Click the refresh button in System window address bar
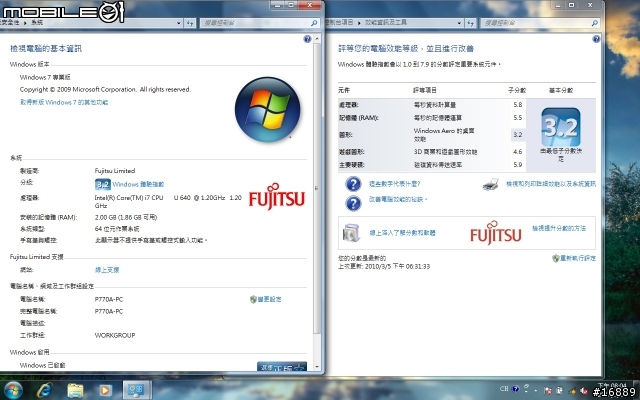The width and height of the screenshot is (640, 400). click(x=190, y=23)
